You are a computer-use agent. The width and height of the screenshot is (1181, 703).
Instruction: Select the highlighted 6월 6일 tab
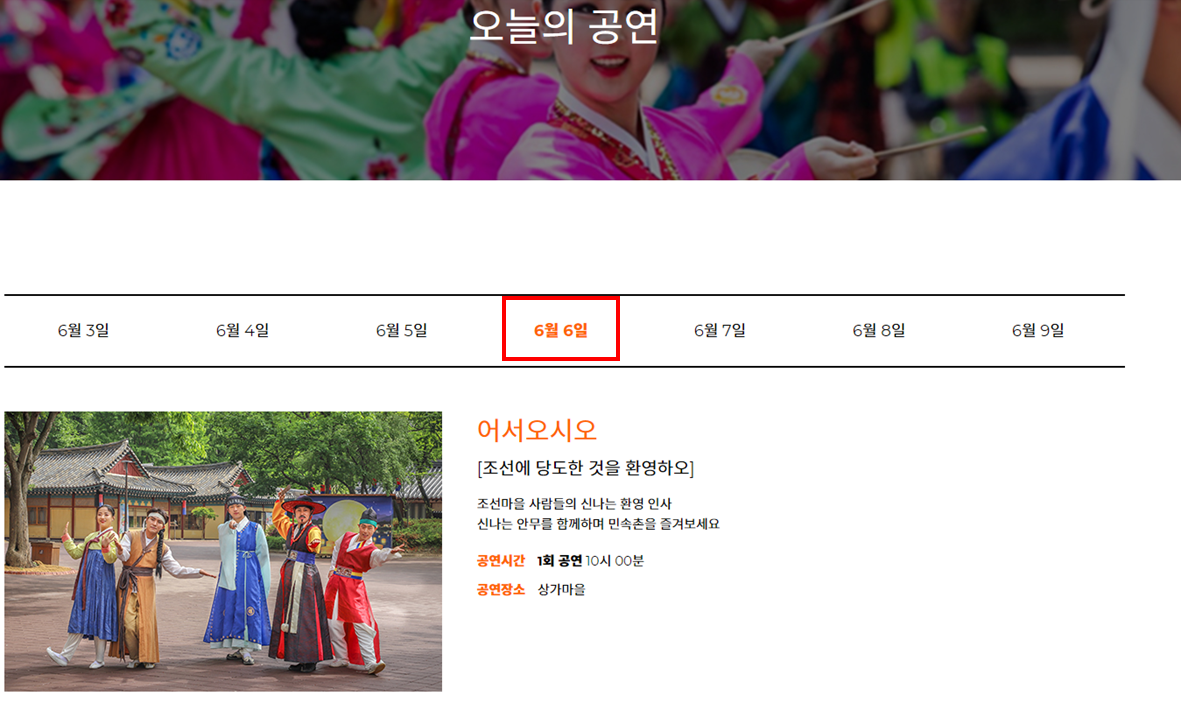click(560, 330)
